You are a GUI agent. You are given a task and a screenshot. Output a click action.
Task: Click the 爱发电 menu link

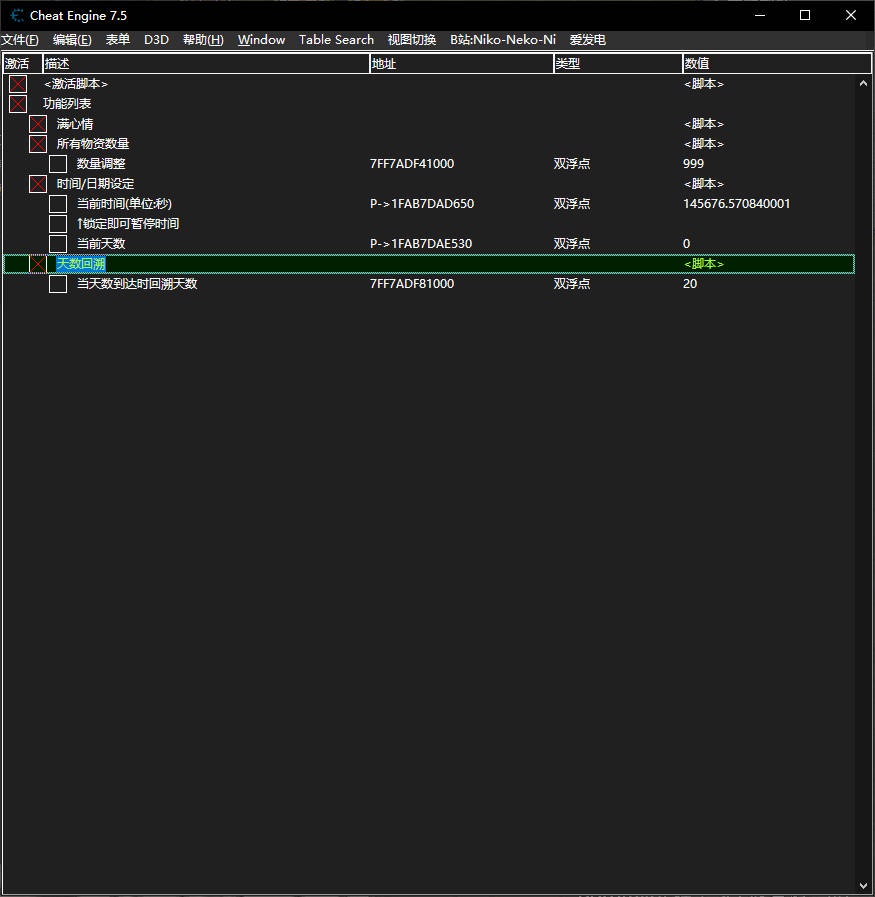(587, 40)
